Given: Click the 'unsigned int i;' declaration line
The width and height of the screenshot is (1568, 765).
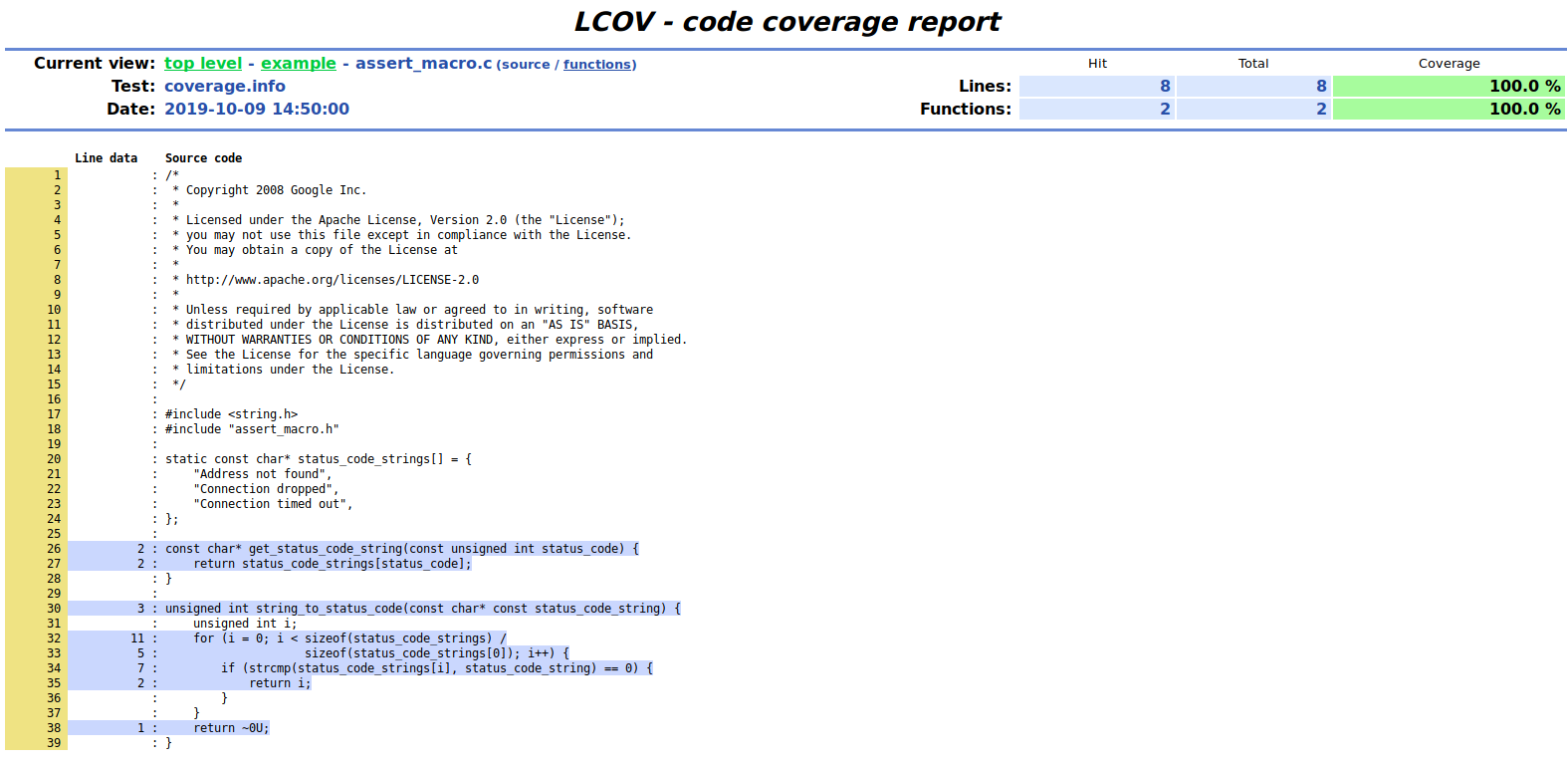Looking at the screenshot, I should point(245,624).
